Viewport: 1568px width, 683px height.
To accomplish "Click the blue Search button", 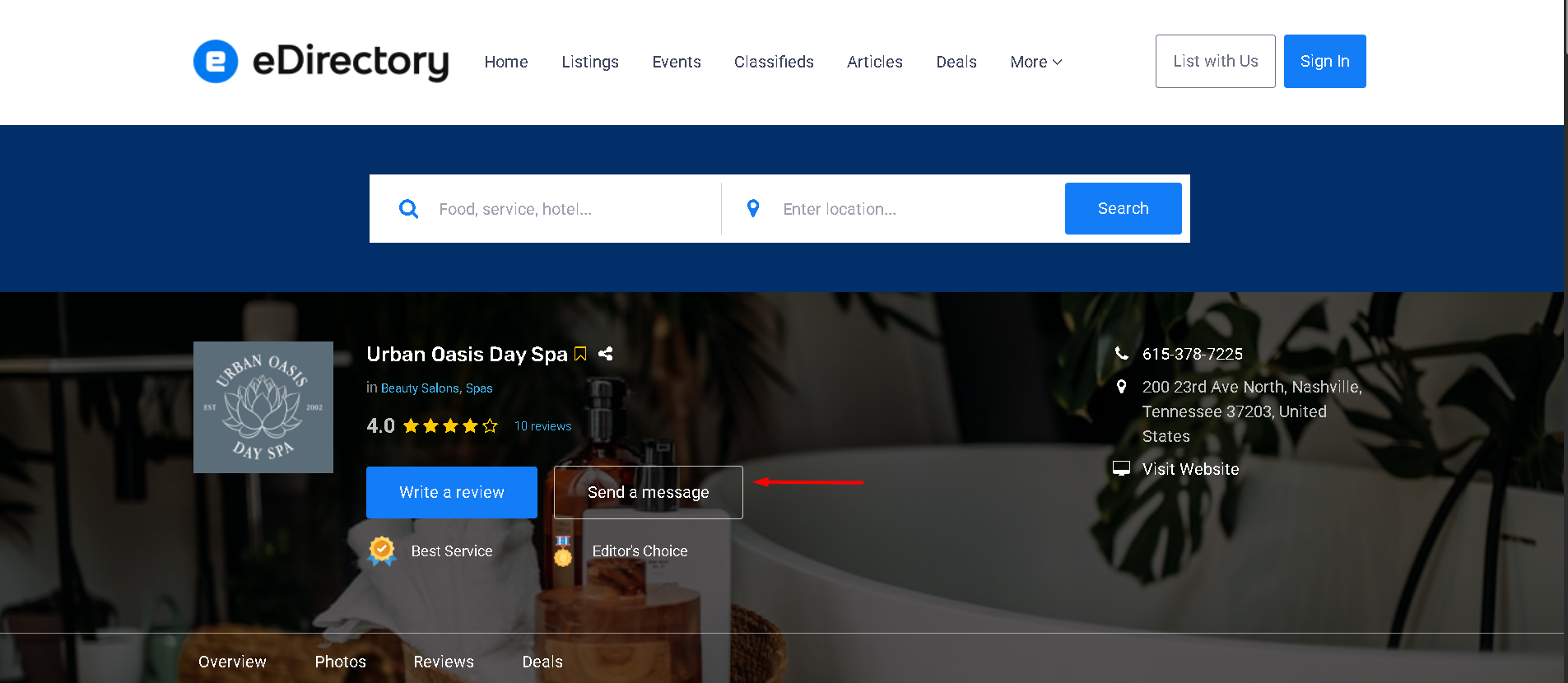I will (1124, 208).
